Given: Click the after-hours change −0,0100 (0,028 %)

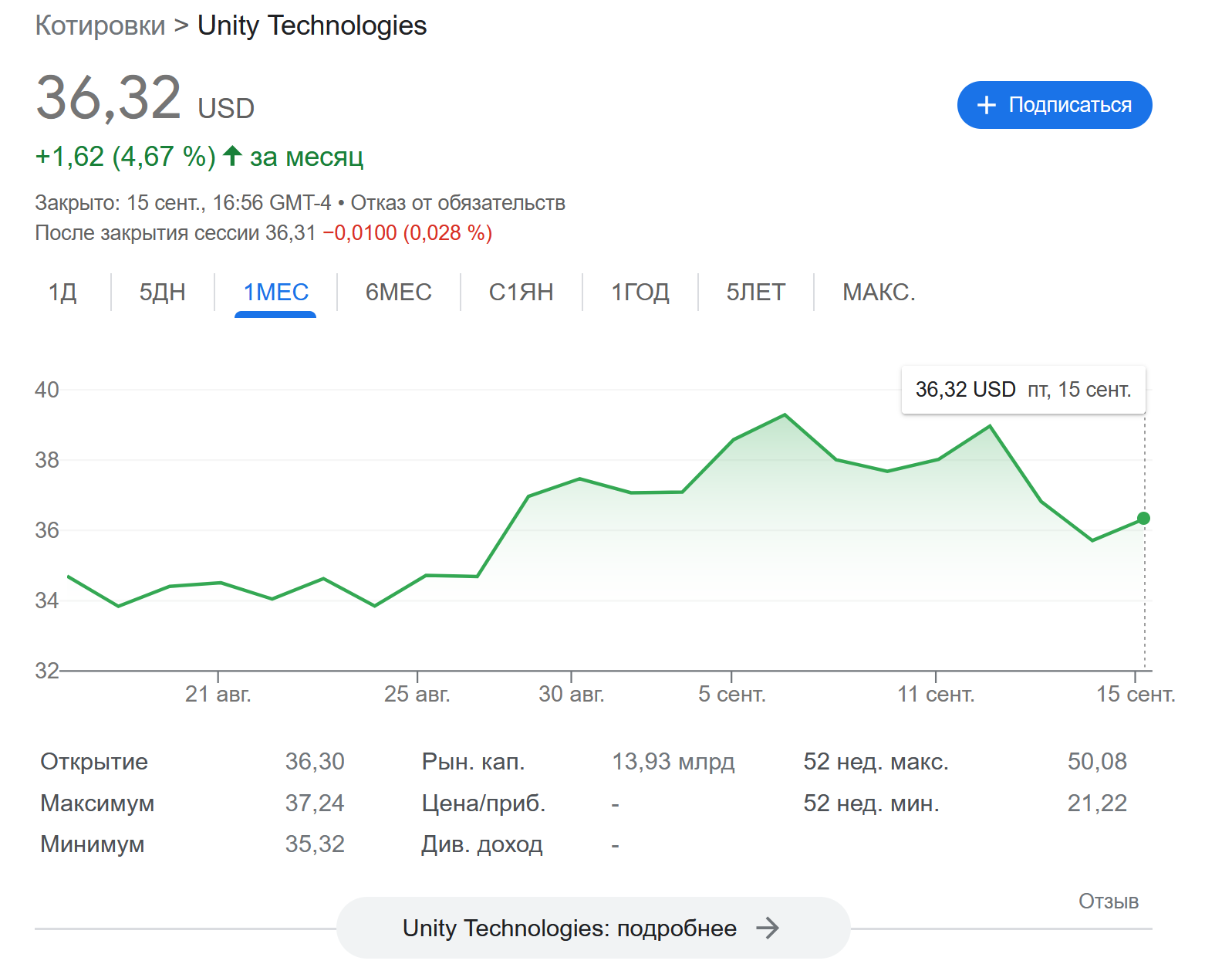Looking at the screenshot, I should click(x=407, y=233).
